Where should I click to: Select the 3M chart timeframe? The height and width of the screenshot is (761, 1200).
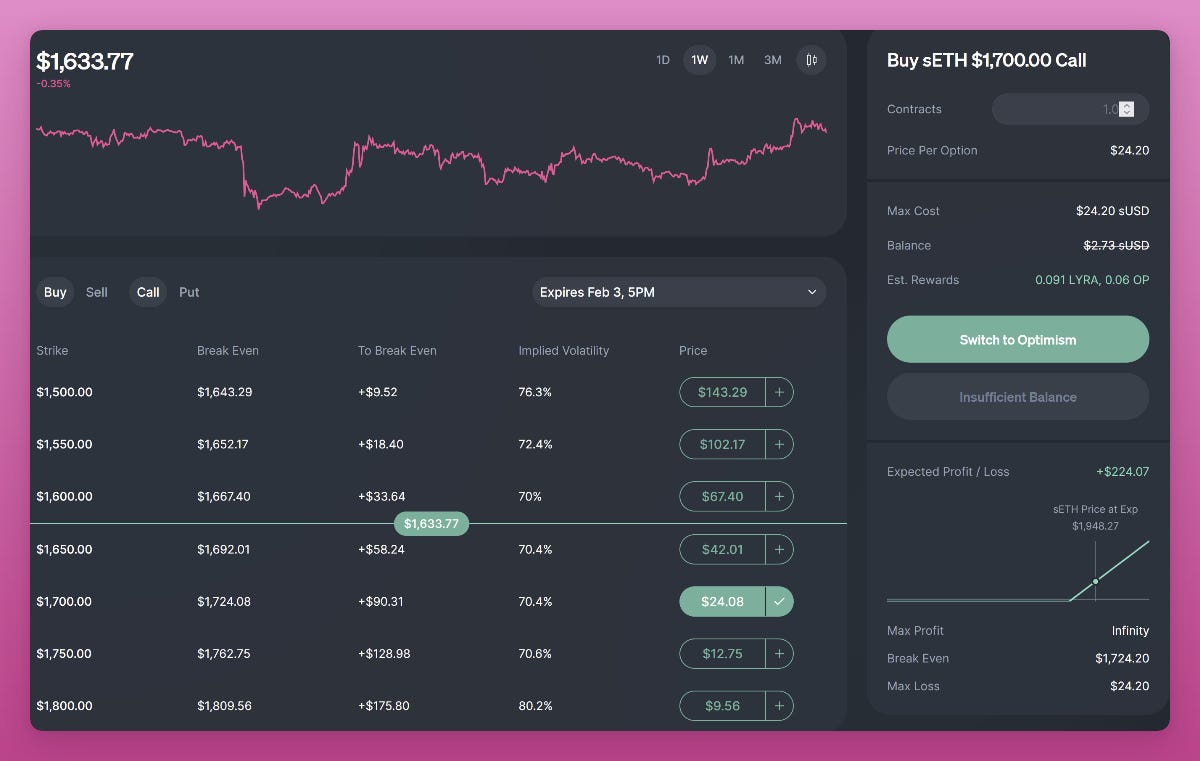772,60
